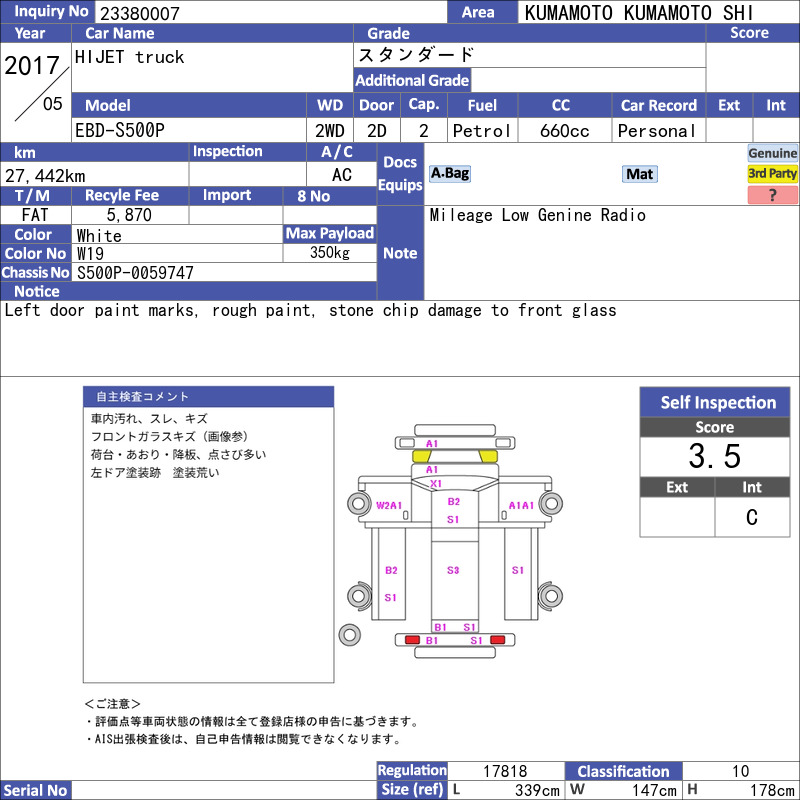Click the self inspection score 3.5
The image size is (800, 800).
(714, 456)
